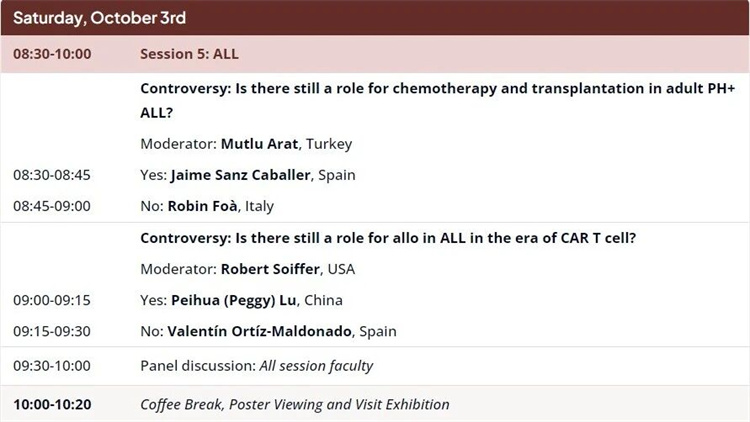Click moderator name Robert Soiffer
Viewport: 750px width, 422px height.
270,269
